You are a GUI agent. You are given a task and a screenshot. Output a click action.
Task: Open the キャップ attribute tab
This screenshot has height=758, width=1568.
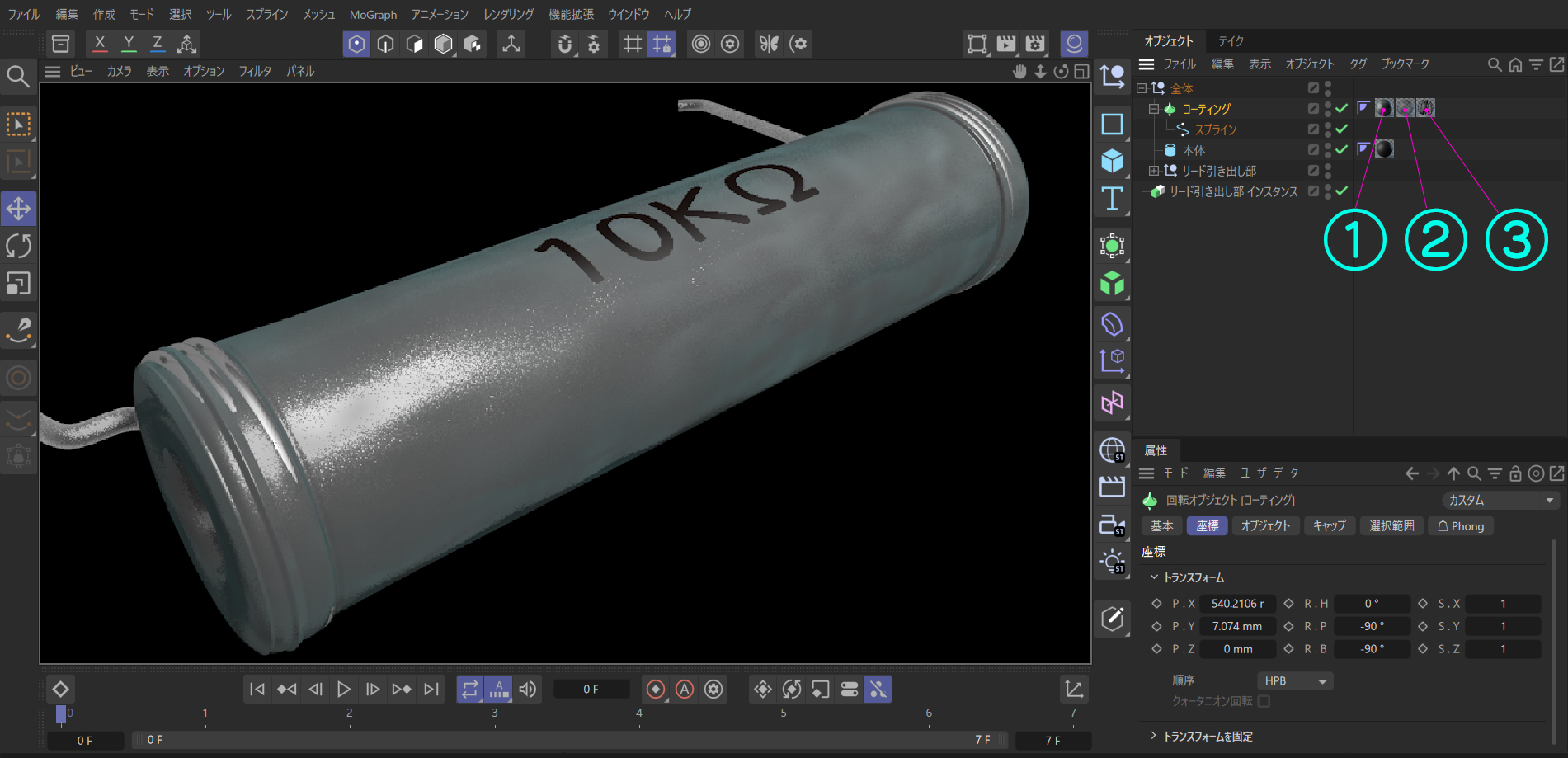[x=1329, y=526]
